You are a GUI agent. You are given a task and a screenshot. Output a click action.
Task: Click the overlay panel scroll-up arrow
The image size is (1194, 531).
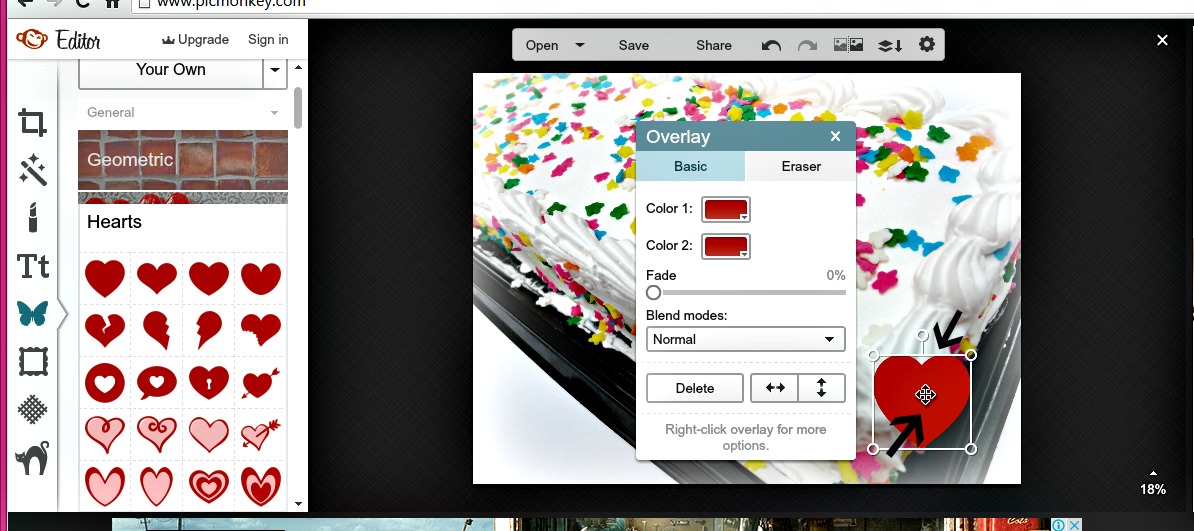298,67
